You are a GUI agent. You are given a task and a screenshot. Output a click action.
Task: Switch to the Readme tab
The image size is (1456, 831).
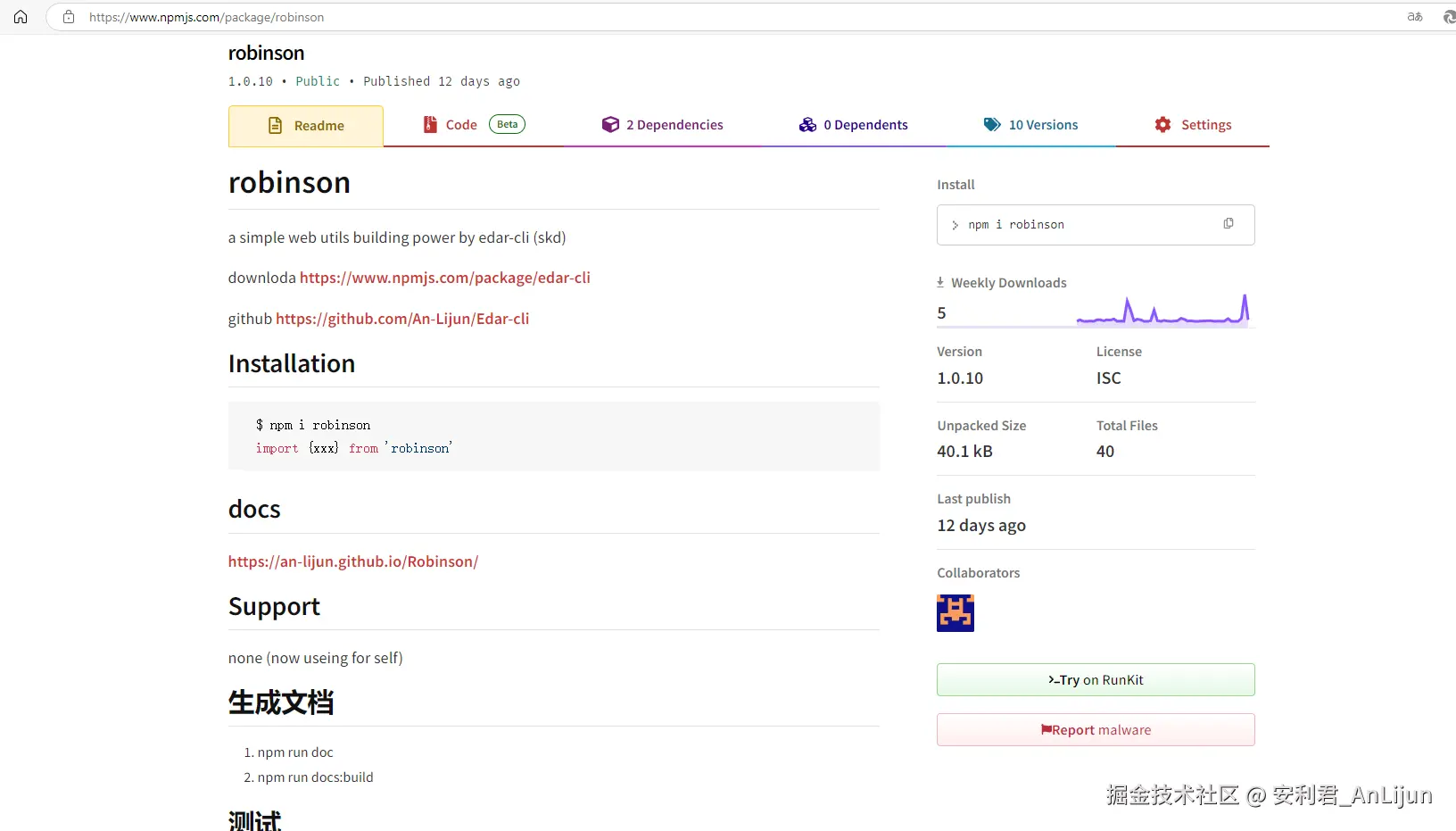pyautogui.click(x=306, y=126)
